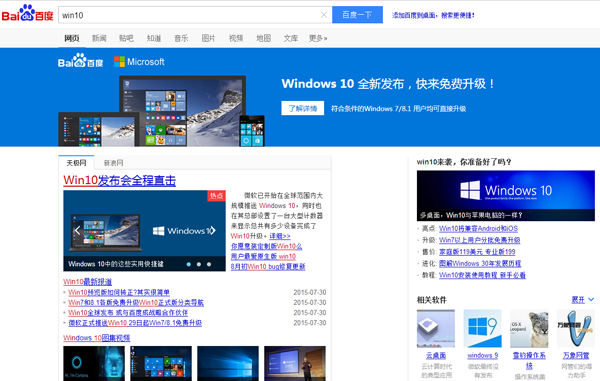
Task: Switch to the 贴吧 tab
Action: coord(126,38)
